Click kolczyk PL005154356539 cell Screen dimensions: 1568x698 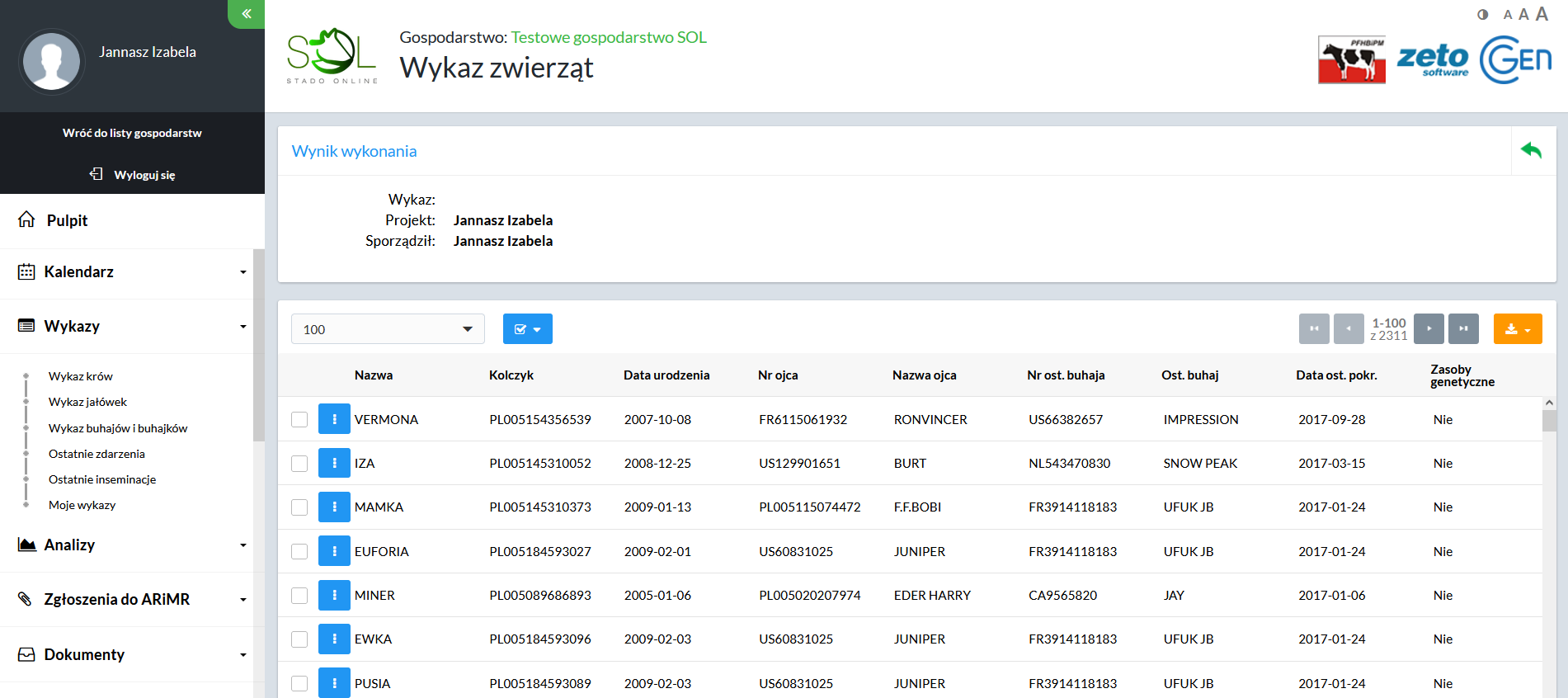[540, 419]
